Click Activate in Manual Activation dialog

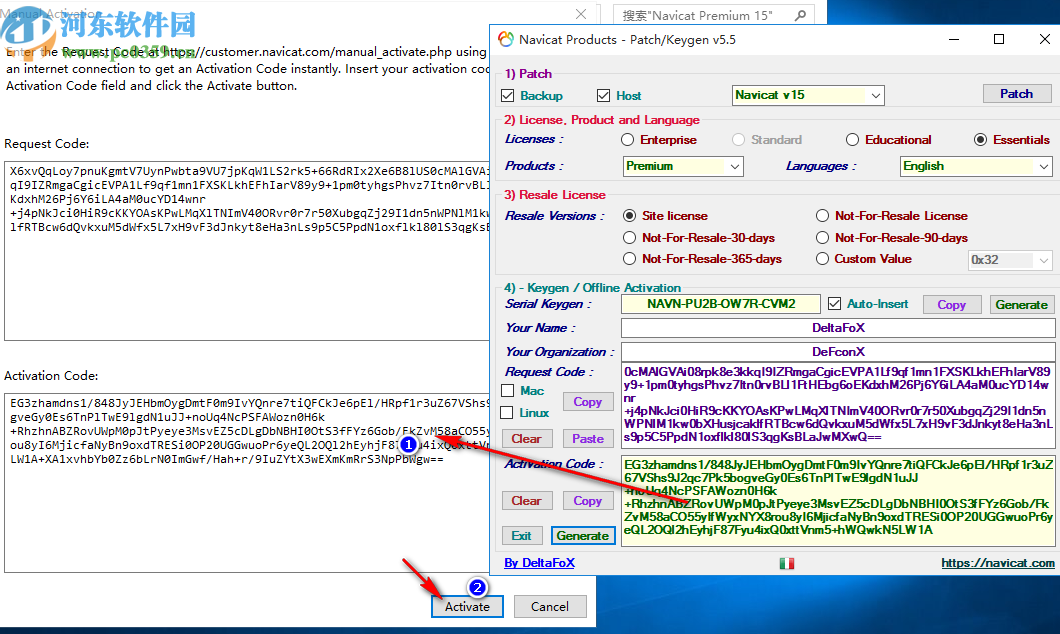pos(467,606)
